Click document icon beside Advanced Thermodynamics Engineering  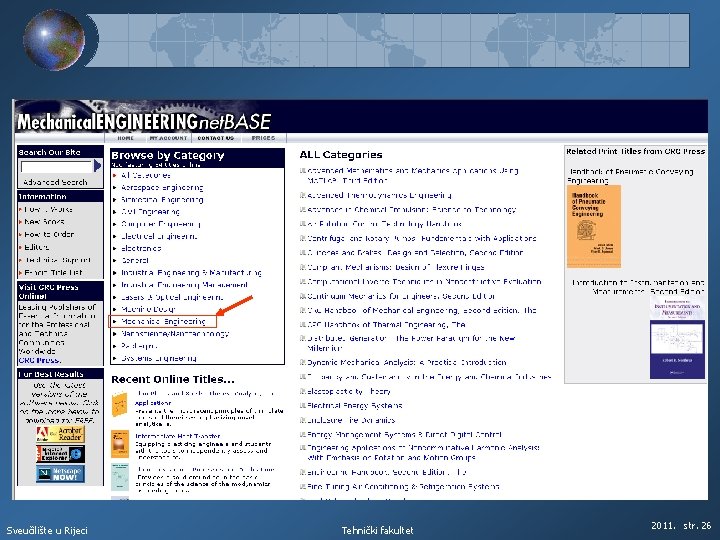click(303, 195)
